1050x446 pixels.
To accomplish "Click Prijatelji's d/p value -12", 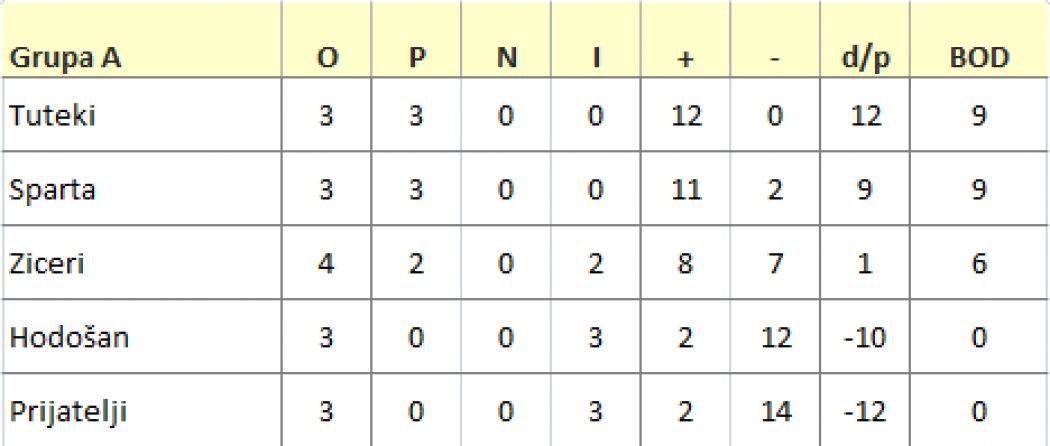I will 865,410.
